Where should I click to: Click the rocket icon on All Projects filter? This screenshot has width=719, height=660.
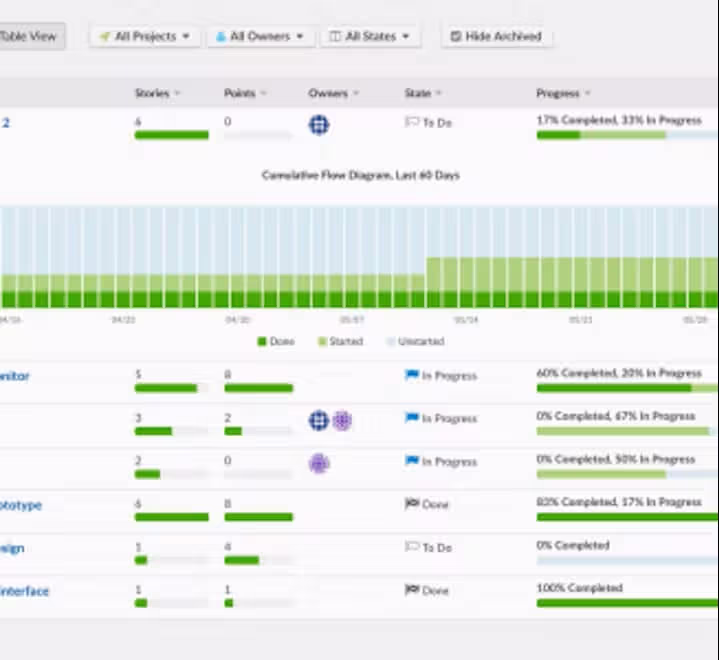[x=105, y=36]
